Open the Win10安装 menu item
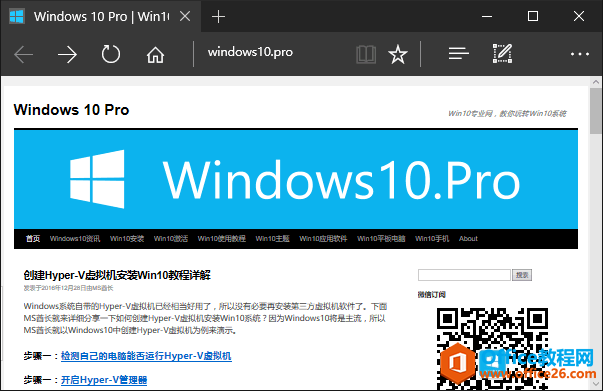The image size is (603, 391). tap(127, 239)
